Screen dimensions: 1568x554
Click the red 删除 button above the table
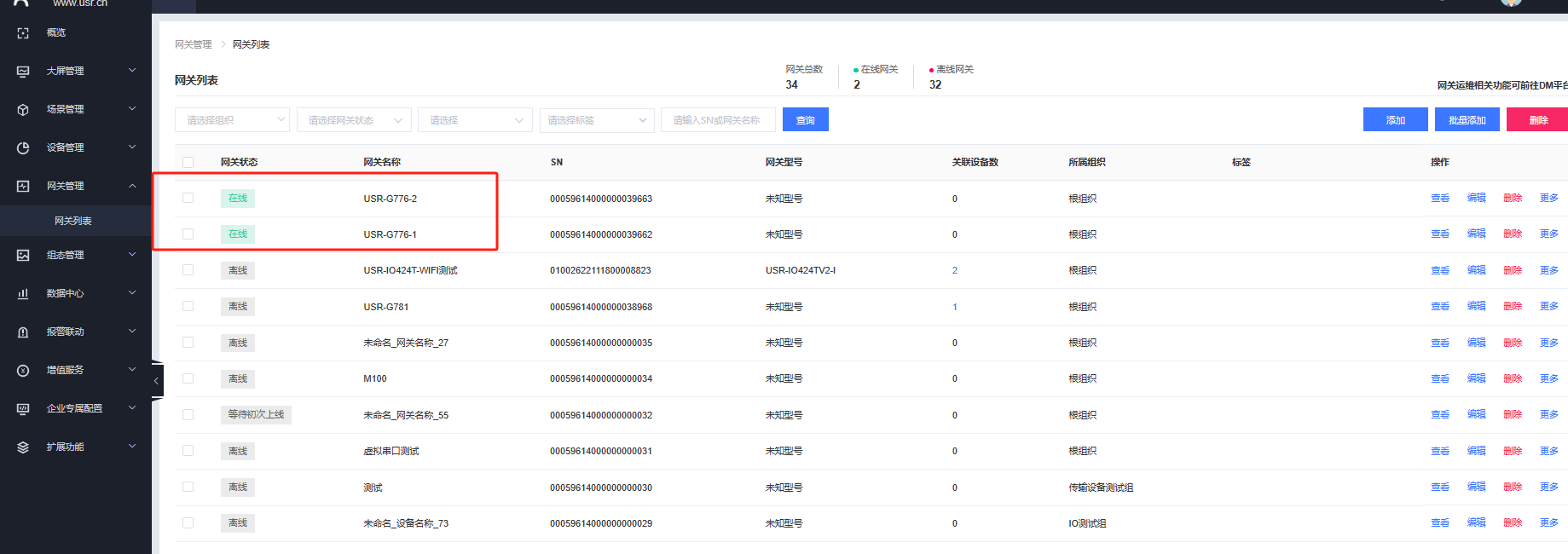point(1536,120)
